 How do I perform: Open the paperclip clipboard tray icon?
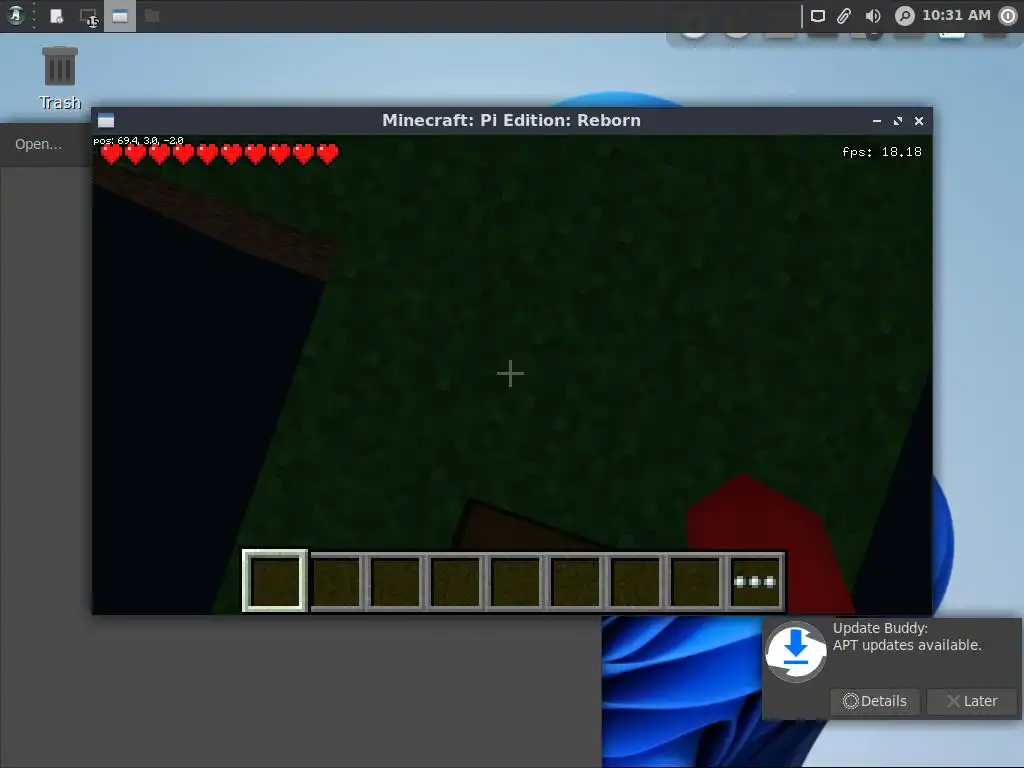pos(844,16)
